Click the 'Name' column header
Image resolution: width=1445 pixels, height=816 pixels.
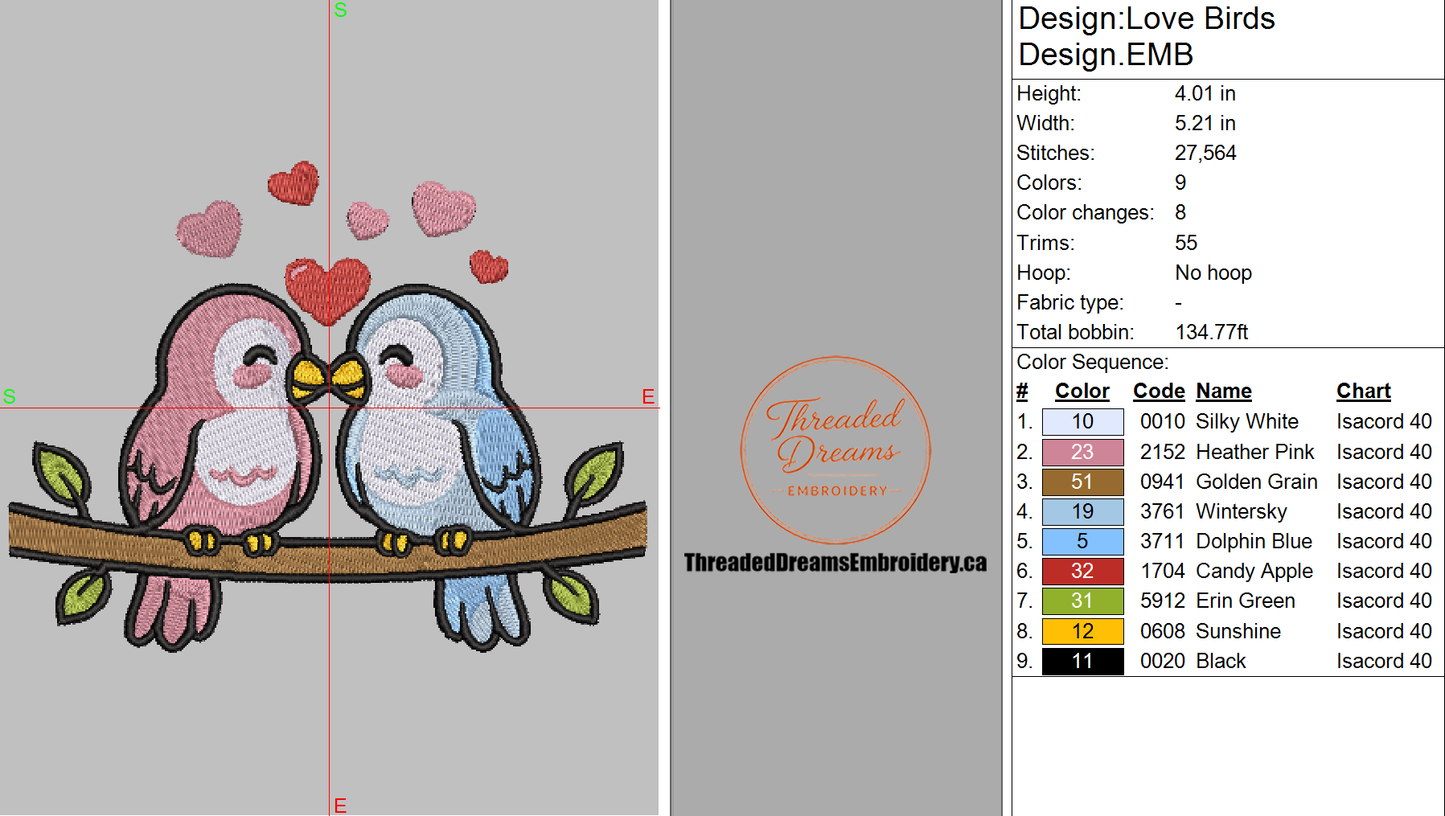point(1223,392)
